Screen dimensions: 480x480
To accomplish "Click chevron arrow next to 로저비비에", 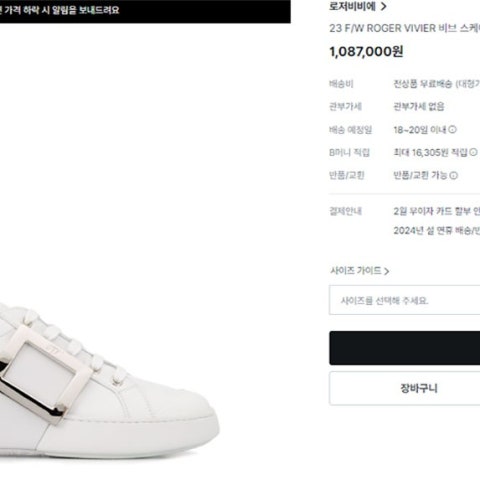I will (383, 6).
